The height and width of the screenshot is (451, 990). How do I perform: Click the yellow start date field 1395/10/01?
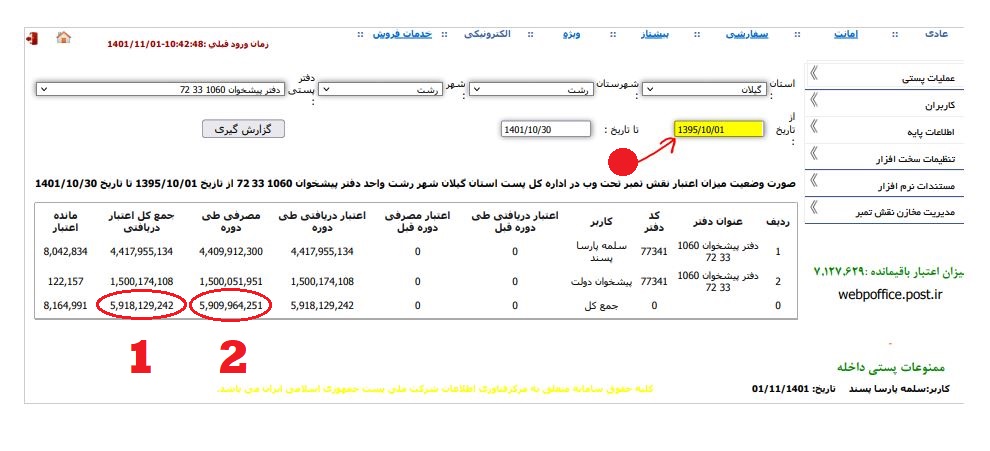click(718, 130)
